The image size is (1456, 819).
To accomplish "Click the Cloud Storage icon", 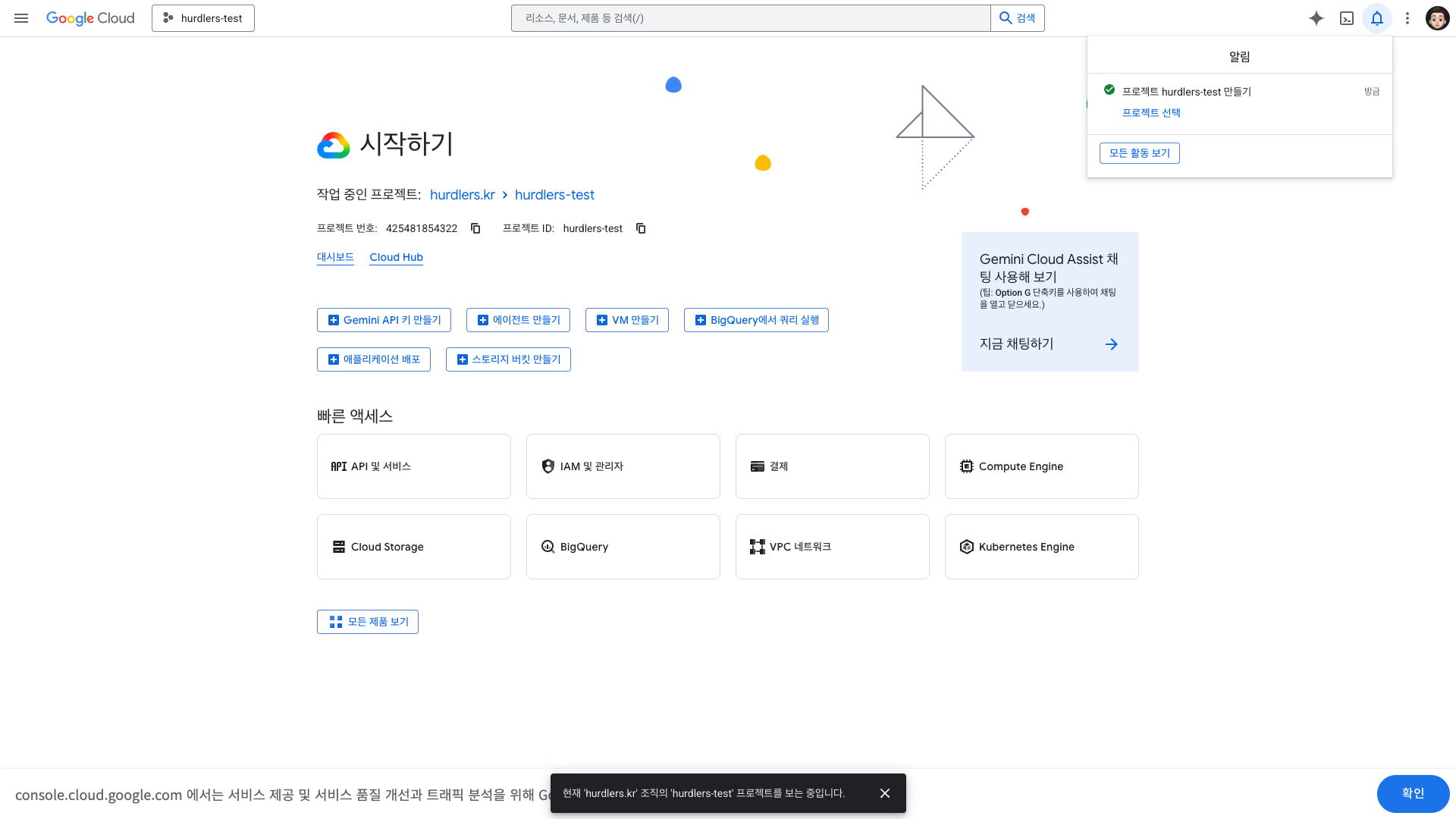I will pyautogui.click(x=339, y=547).
